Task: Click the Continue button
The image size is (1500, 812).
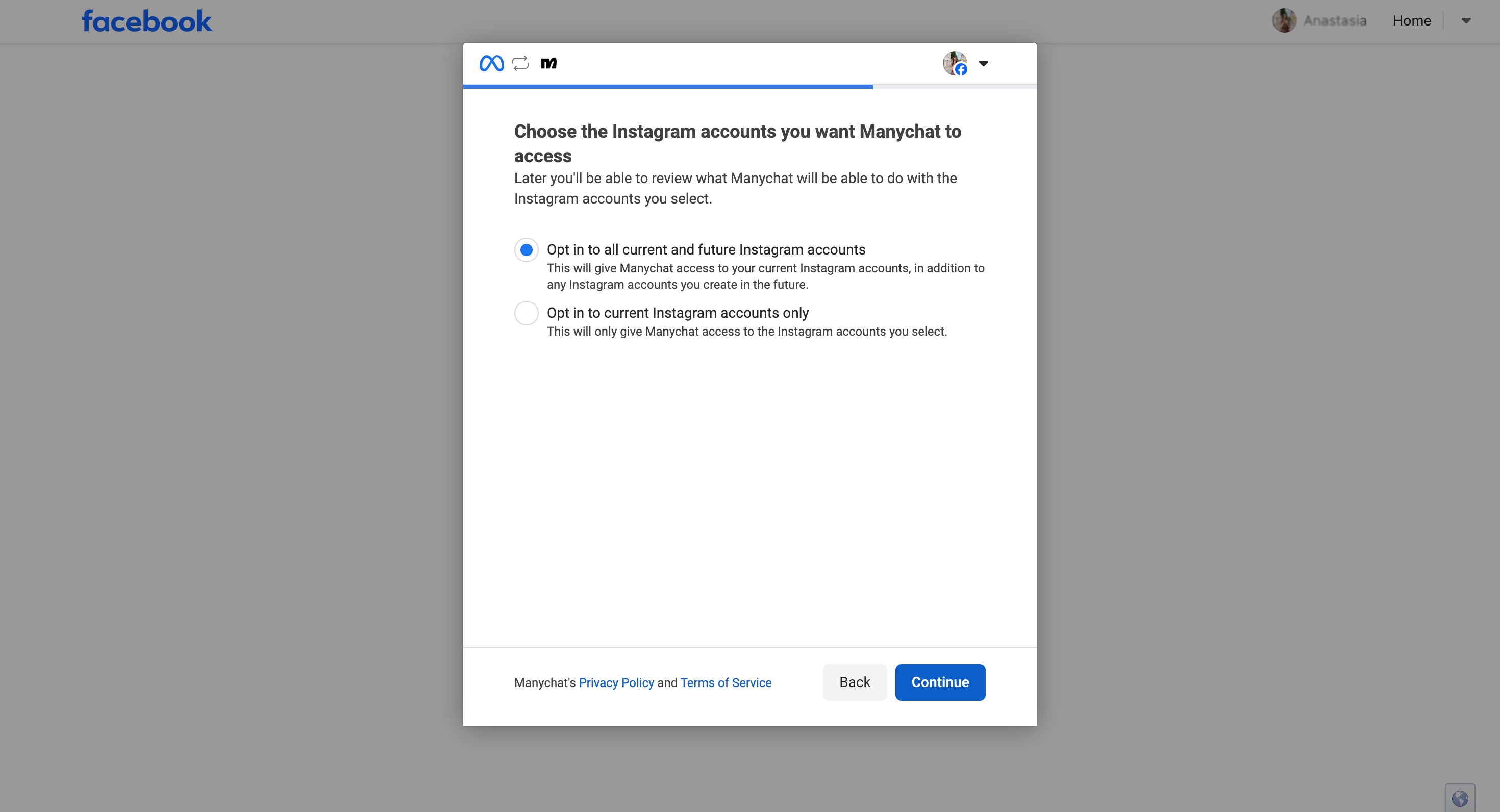Action: coord(940,681)
